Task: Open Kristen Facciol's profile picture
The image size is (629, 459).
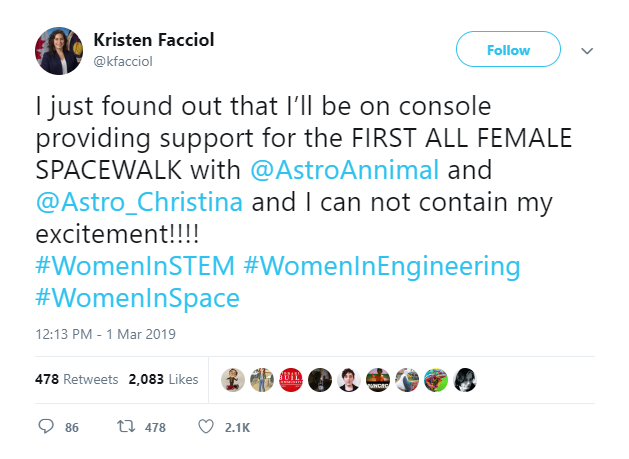Action: point(58,50)
